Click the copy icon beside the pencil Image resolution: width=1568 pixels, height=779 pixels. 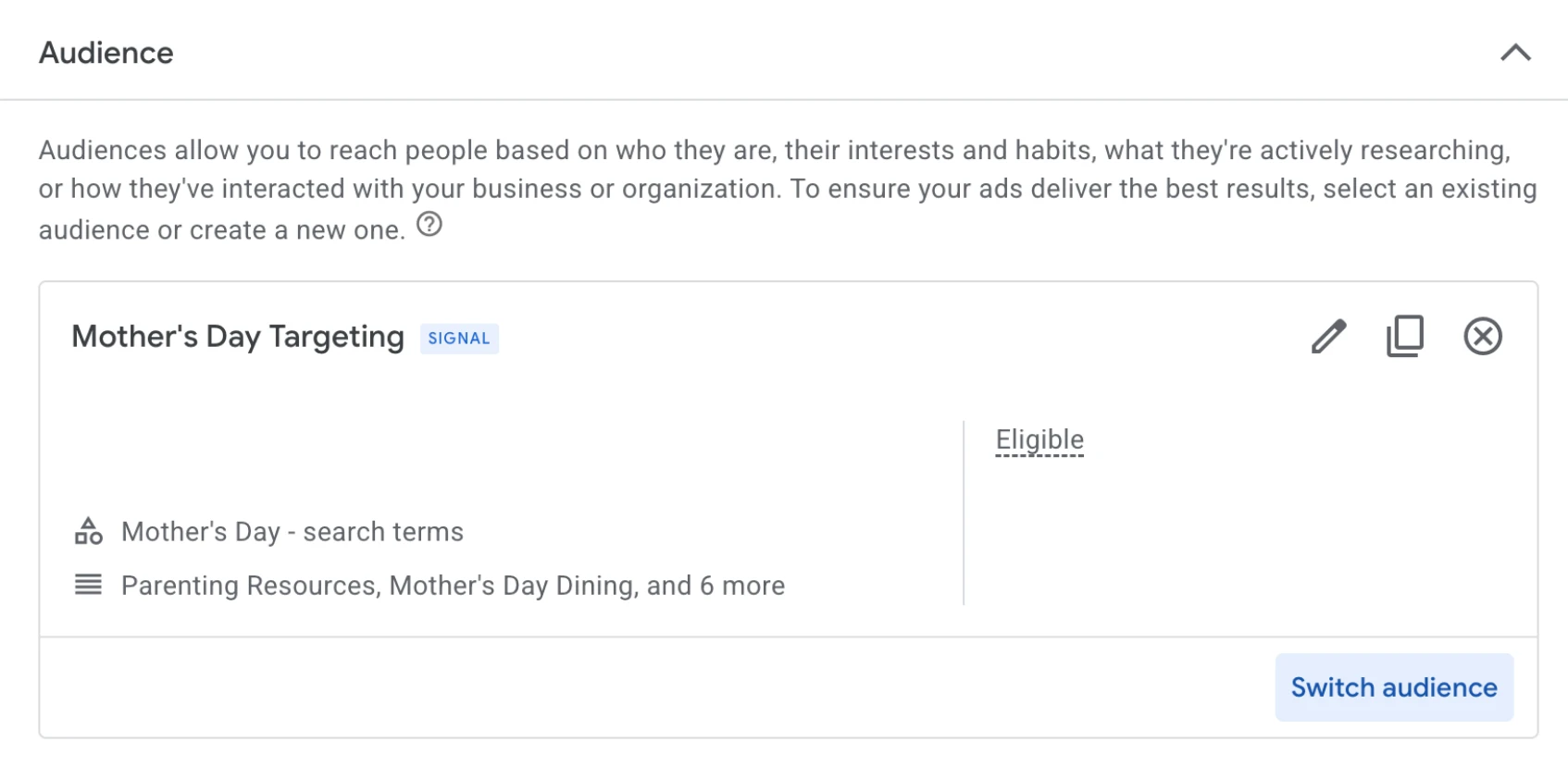(x=1405, y=336)
